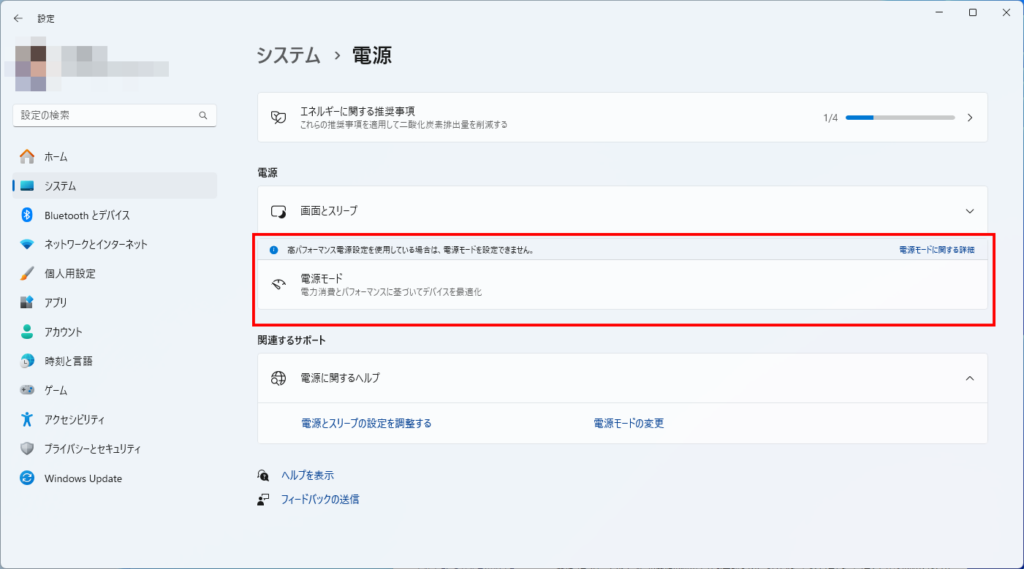Click the user profile avatar
Screen dimensions: 1024x569
click(x=31, y=68)
